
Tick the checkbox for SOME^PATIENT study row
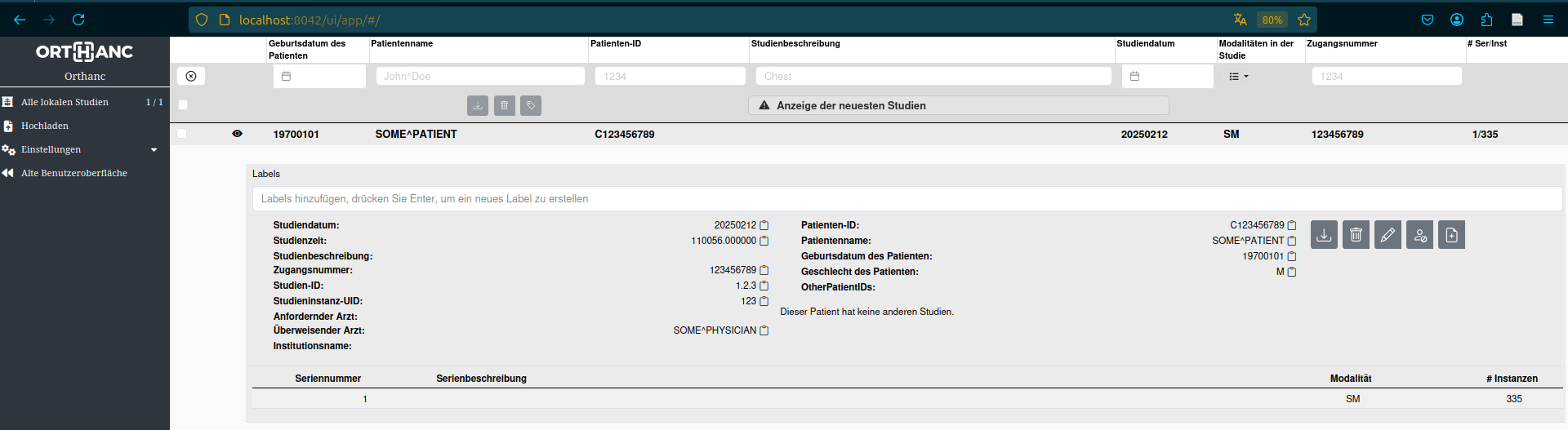pos(181,134)
